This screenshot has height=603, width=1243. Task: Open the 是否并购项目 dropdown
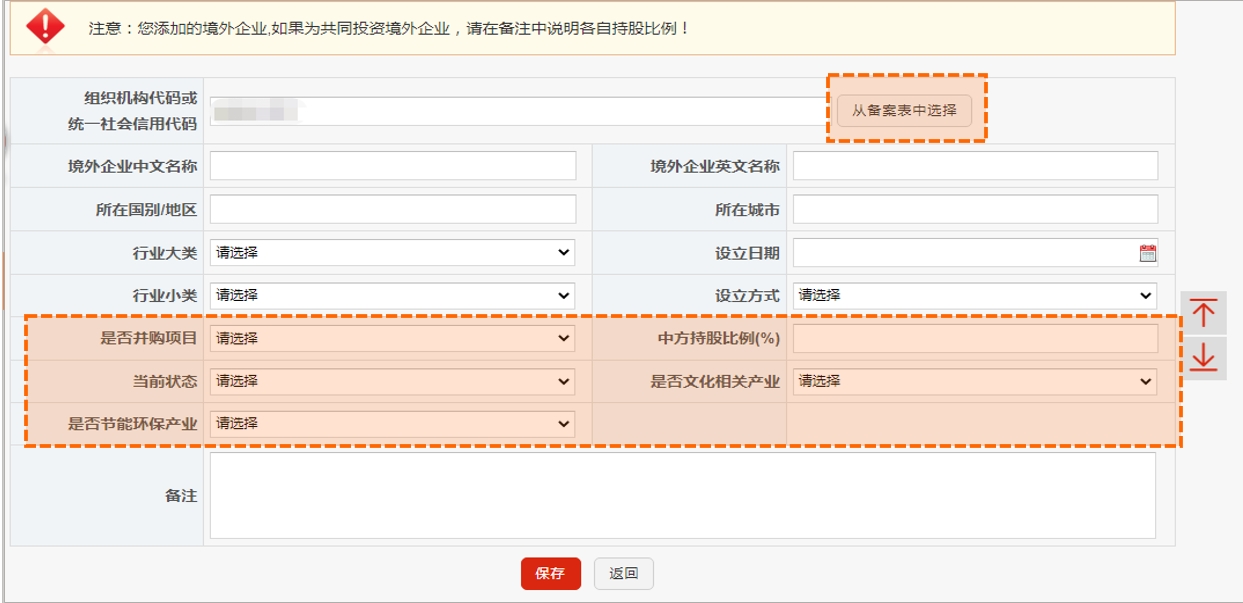click(x=394, y=340)
